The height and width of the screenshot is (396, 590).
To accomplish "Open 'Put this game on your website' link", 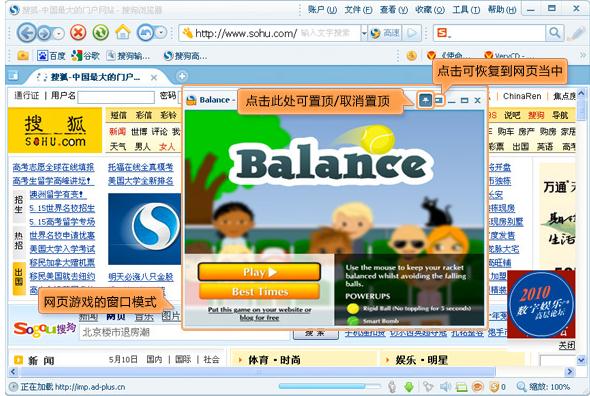I will tap(259, 313).
